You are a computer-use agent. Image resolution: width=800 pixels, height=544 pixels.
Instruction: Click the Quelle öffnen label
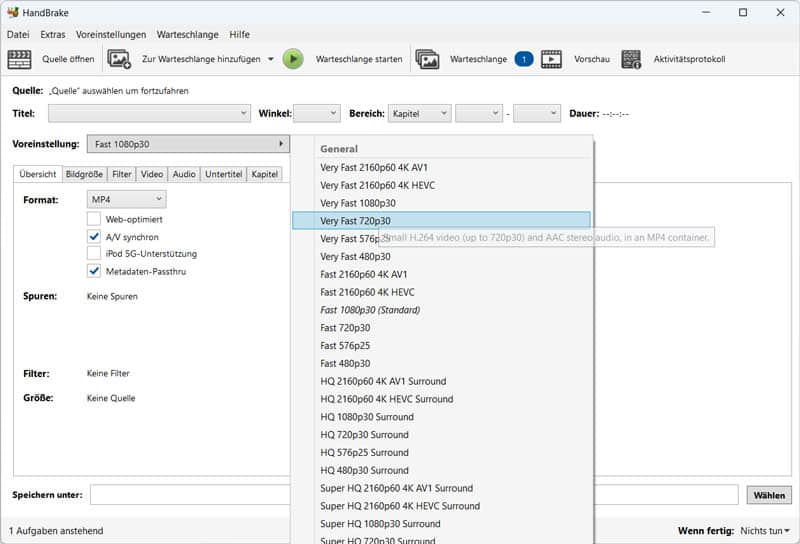point(68,59)
